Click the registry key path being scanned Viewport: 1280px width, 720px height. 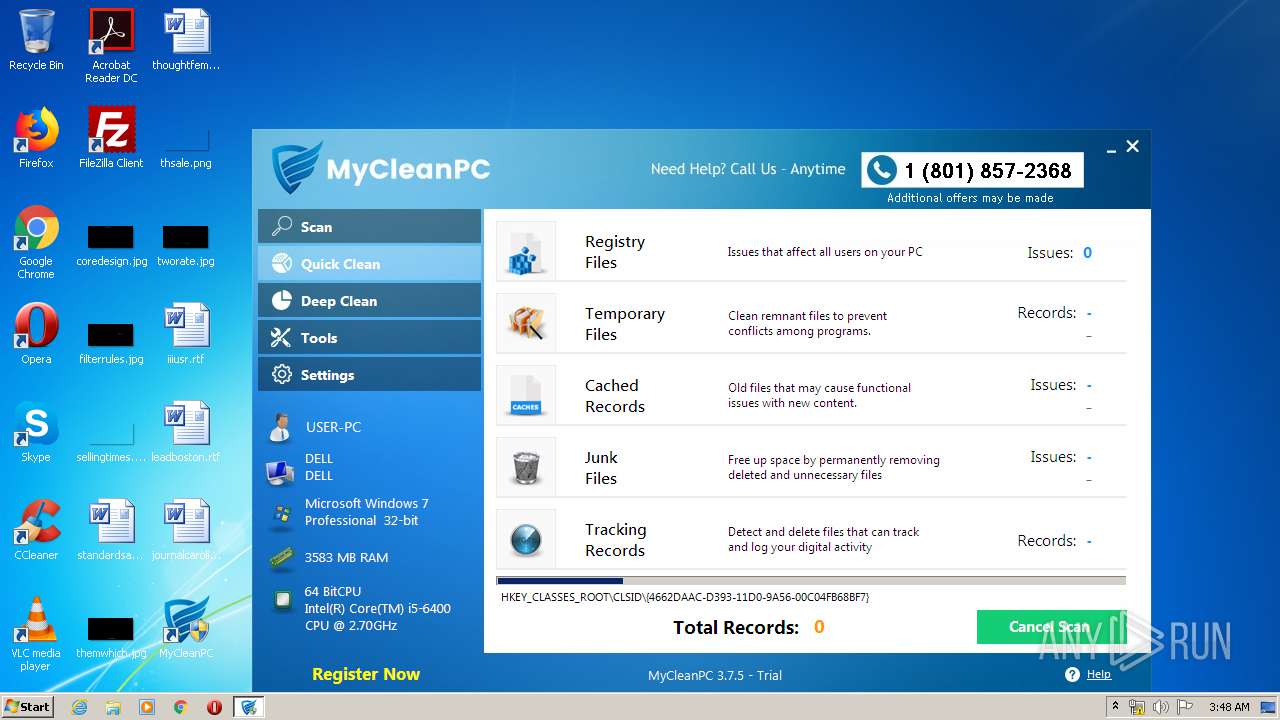coord(685,597)
